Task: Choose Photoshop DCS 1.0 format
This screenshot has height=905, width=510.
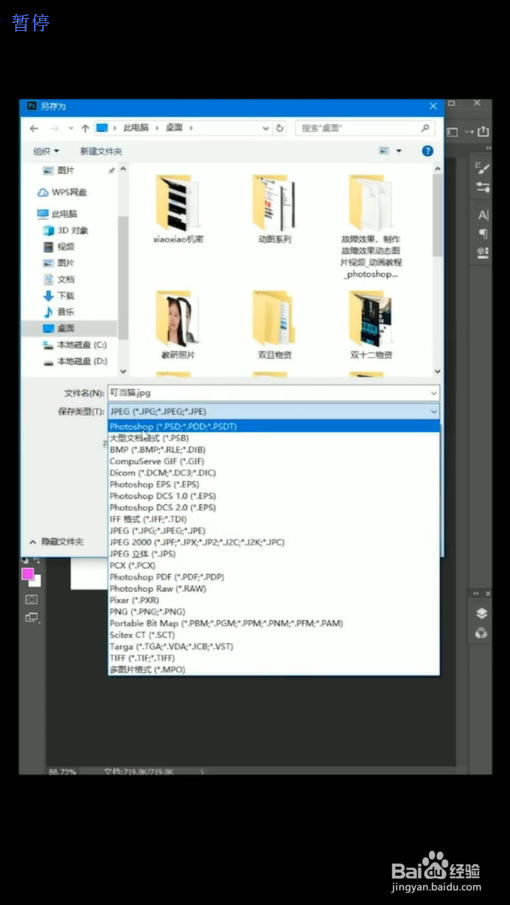Action: 273,496
